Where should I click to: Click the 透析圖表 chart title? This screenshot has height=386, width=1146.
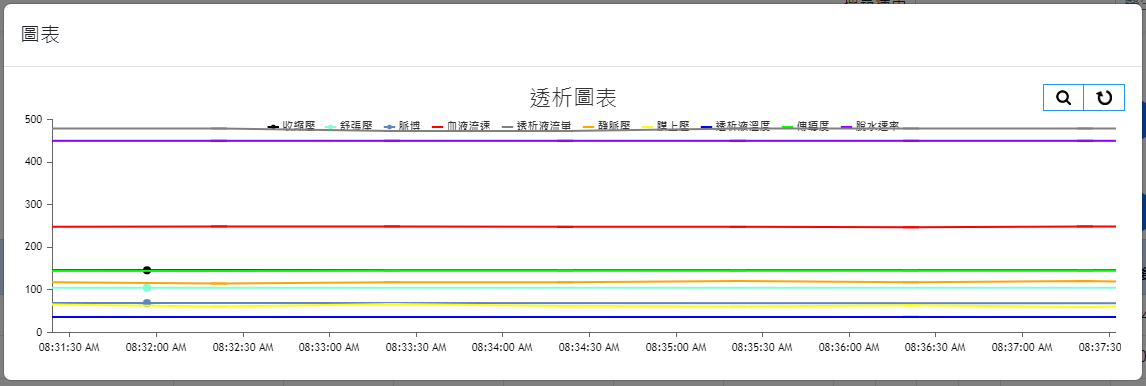574,97
